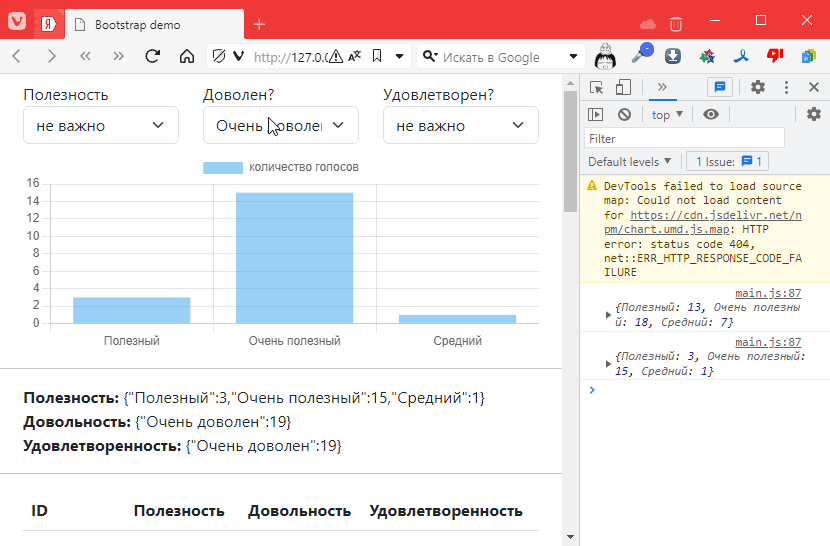Show more DevTools tabs
Image resolution: width=830 pixels, height=546 pixels.
(x=661, y=88)
